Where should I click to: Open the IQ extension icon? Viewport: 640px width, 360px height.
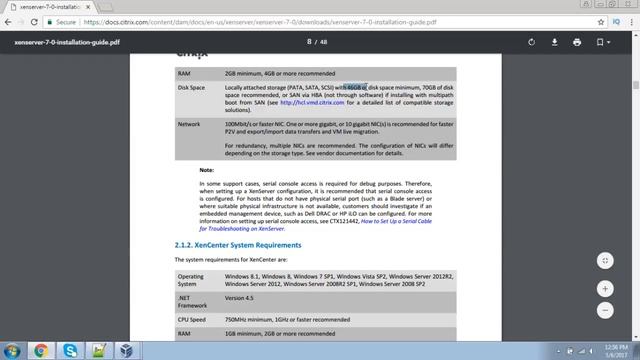click(616, 22)
